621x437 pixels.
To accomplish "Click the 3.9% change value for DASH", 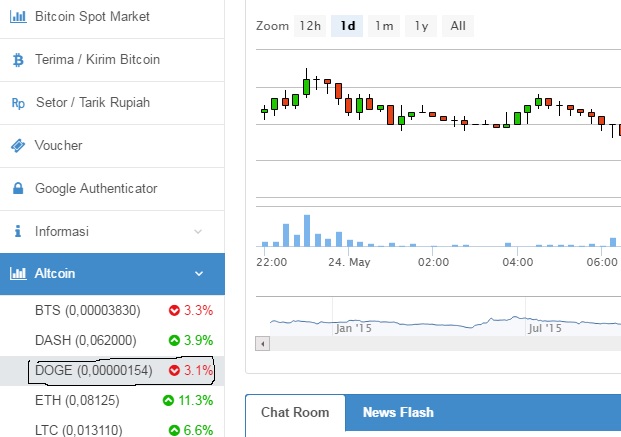I will 198,340.
